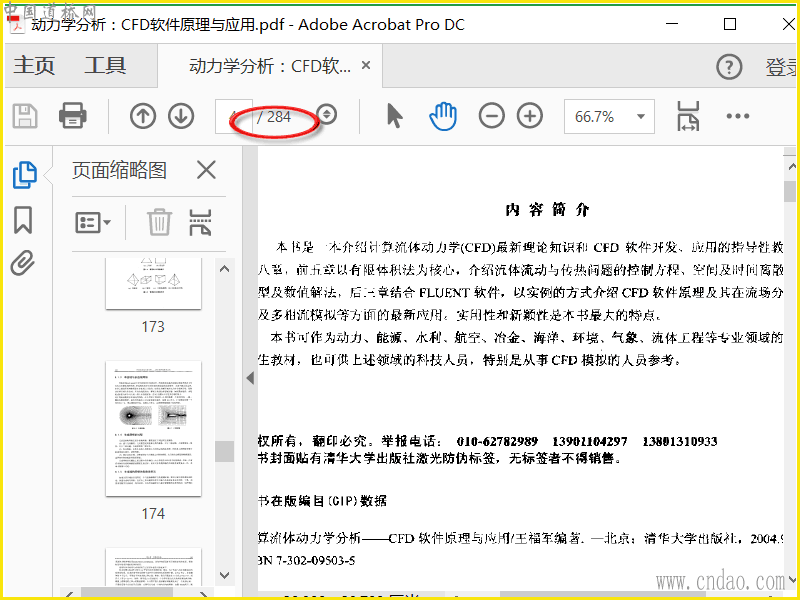Collapse the navigation pane with the left triangle
The image size is (800, 600).
[250, 378]
